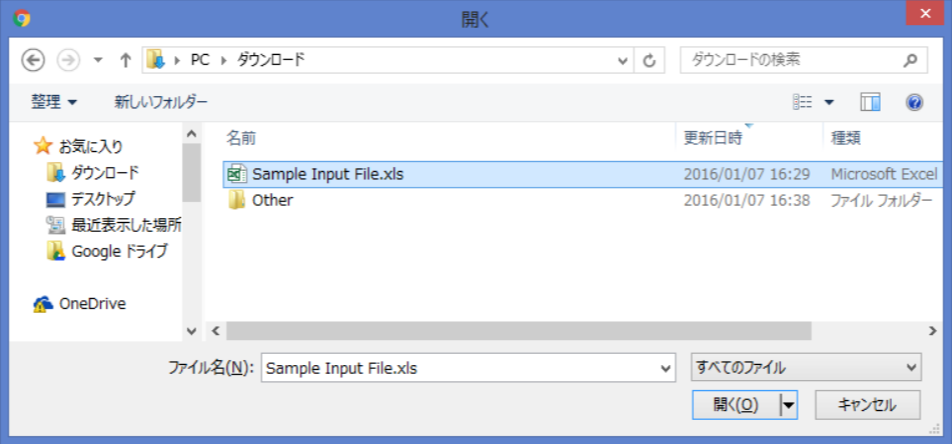Go up one folder level

125,60
